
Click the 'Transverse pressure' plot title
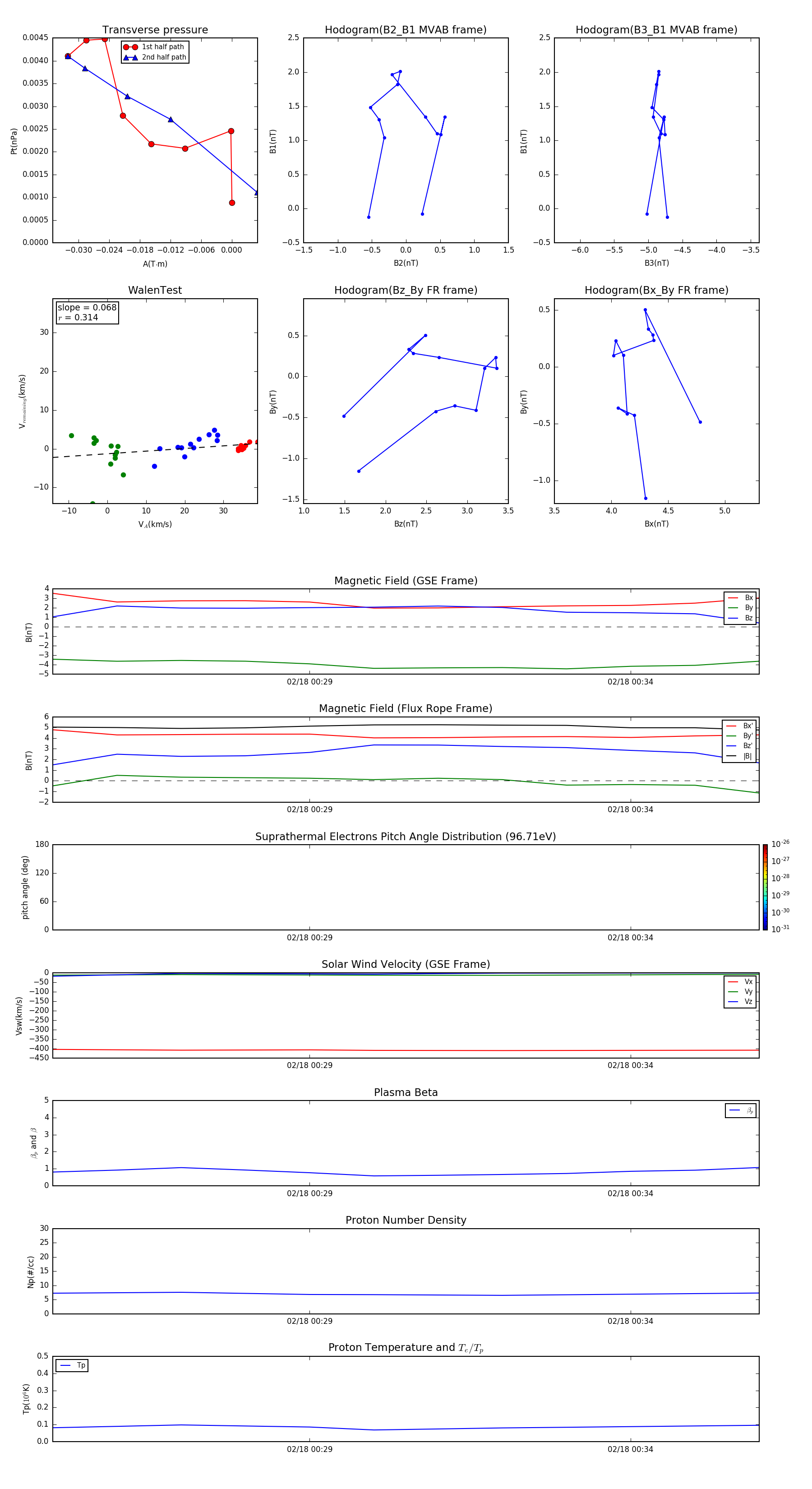point(155,29)
